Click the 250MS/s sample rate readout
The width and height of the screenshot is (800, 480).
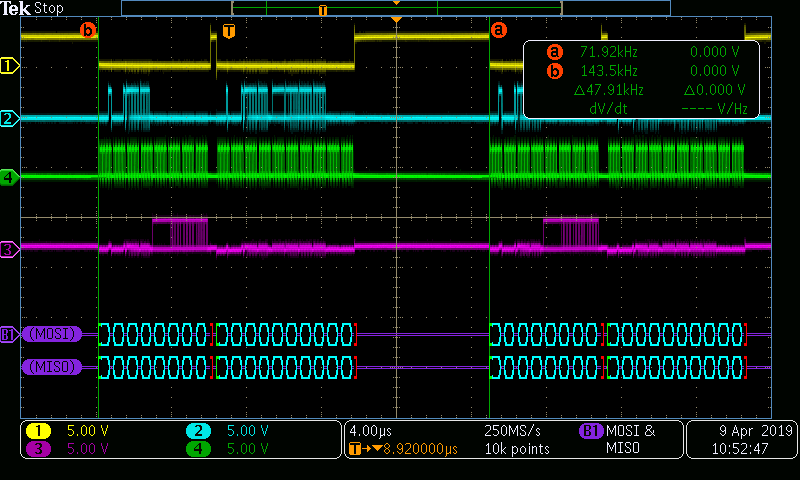click(x=512, y=431)
